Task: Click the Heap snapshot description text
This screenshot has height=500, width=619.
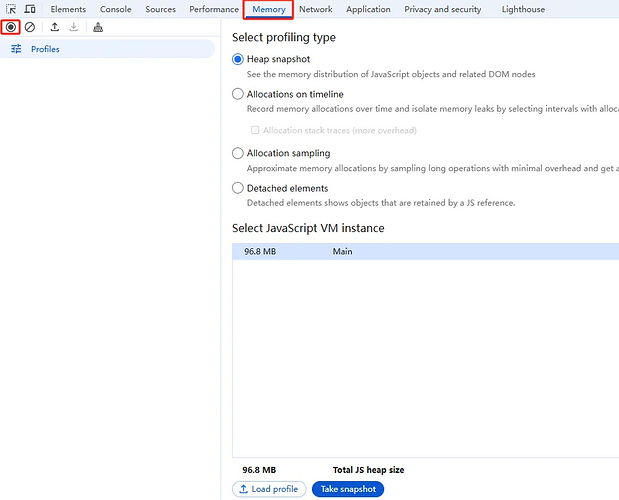Action: pyautogui.click(x=391, y=74)
